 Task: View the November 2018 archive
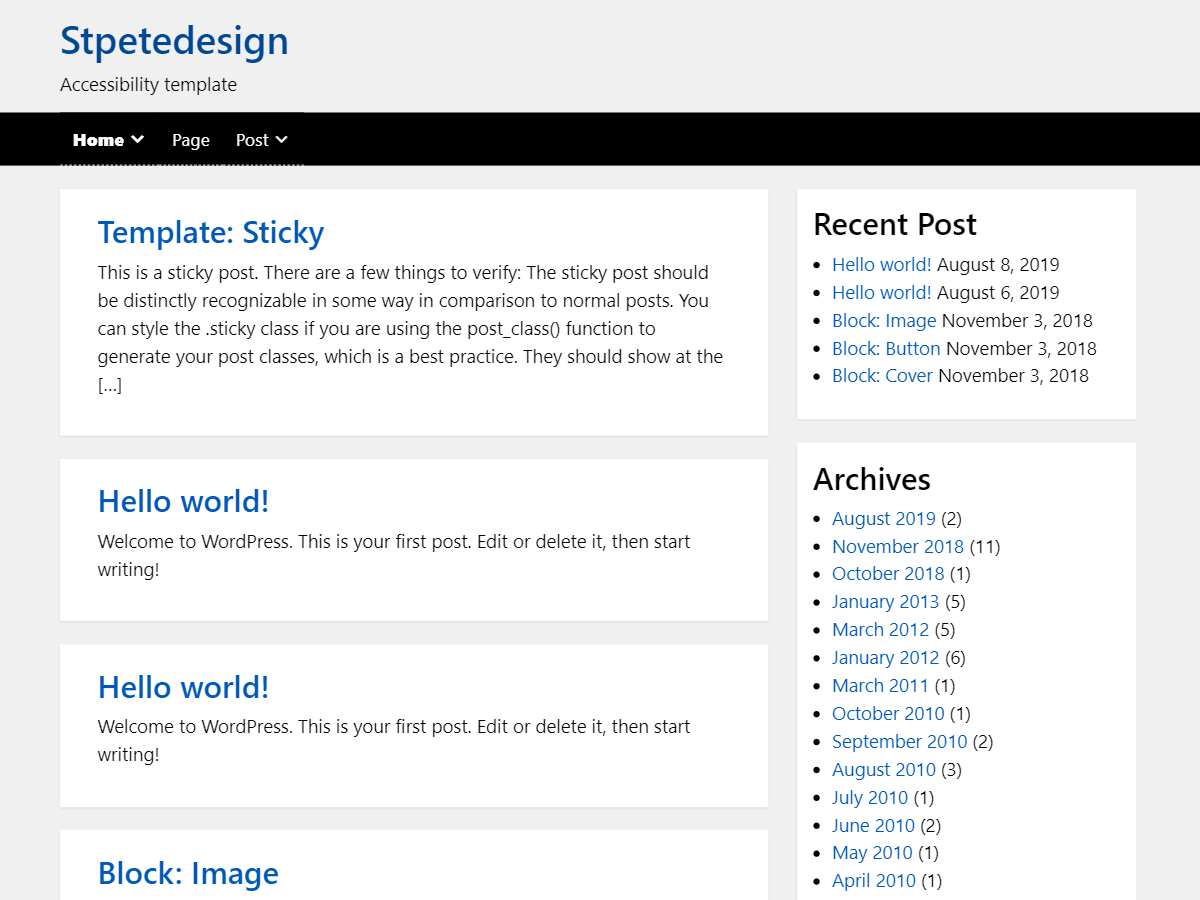pos(898,546)
